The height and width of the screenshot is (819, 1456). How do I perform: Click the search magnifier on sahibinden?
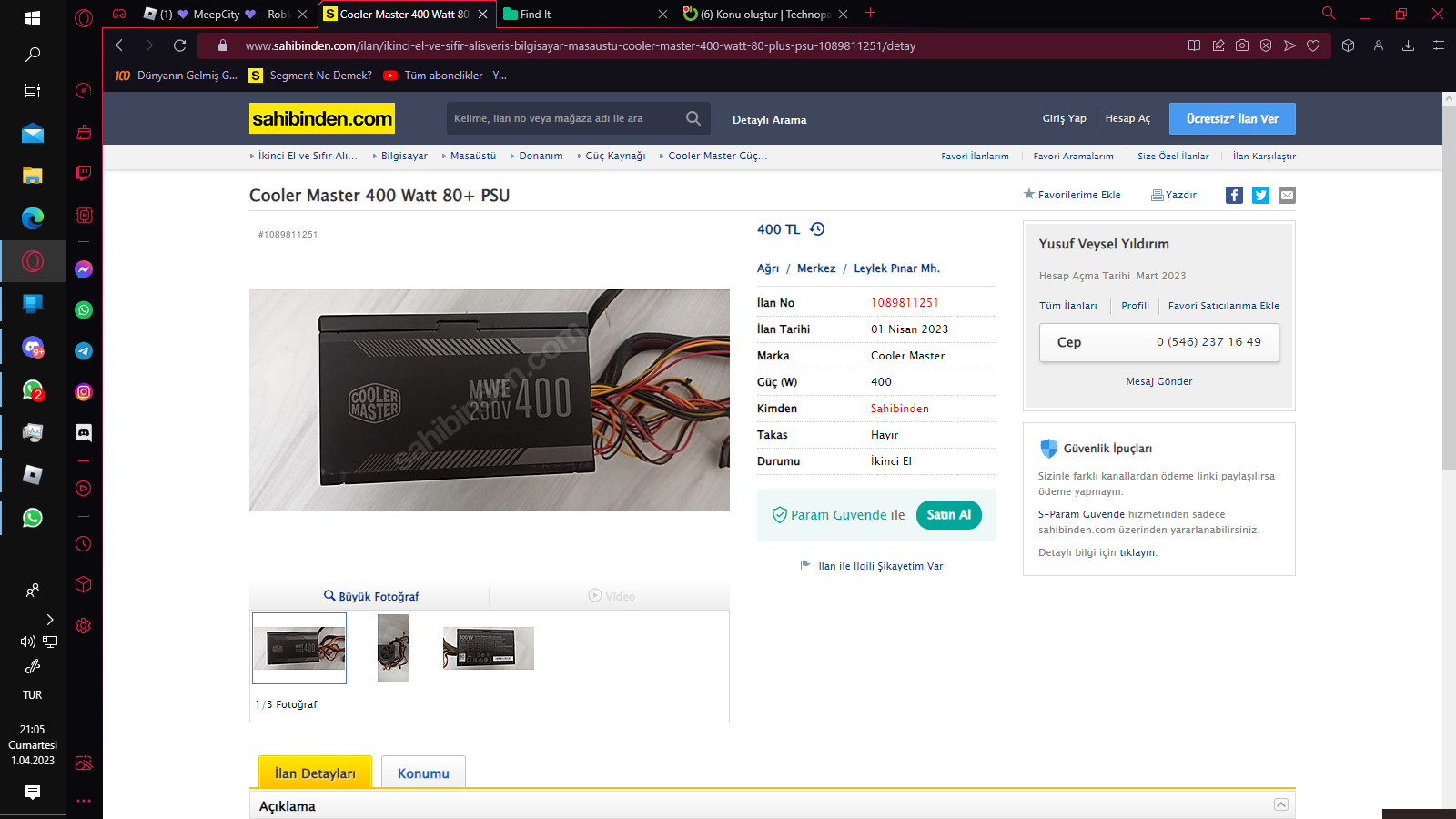click(x=693, y=118)
